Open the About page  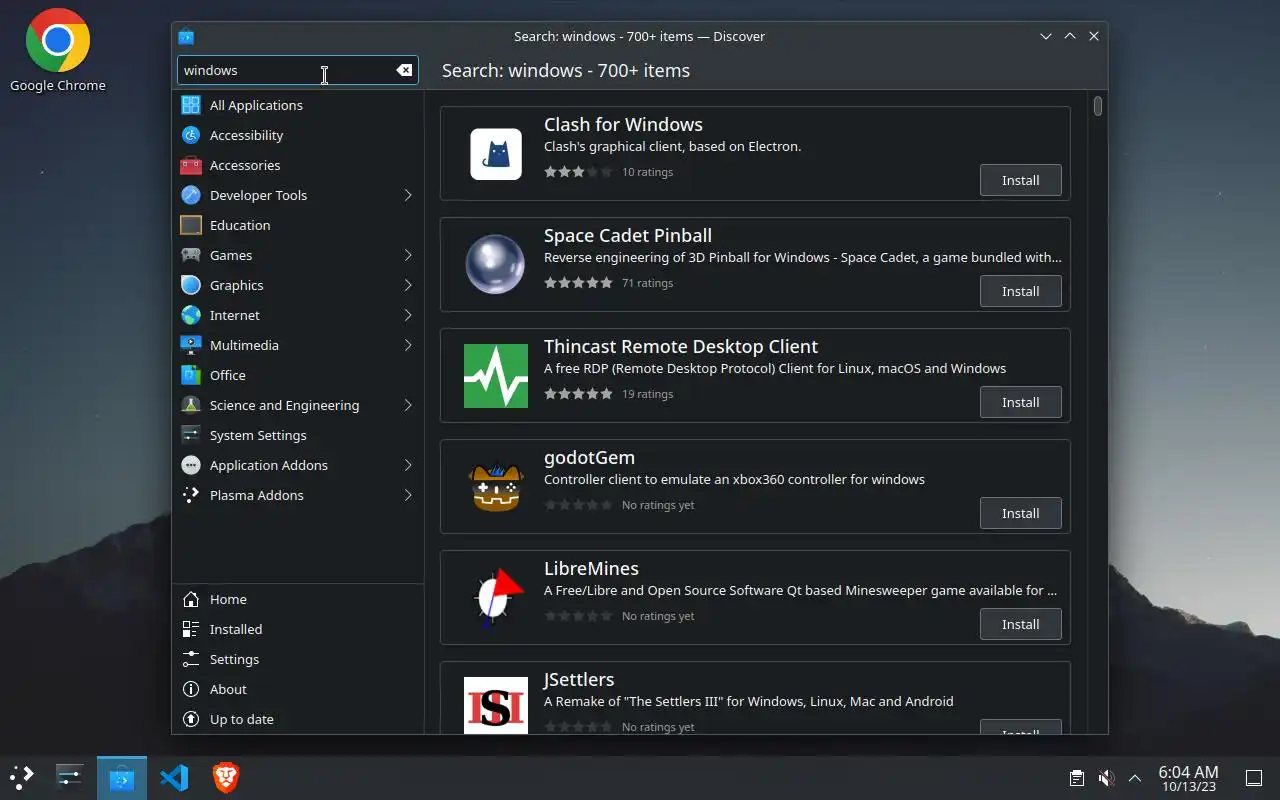point(298,689)
